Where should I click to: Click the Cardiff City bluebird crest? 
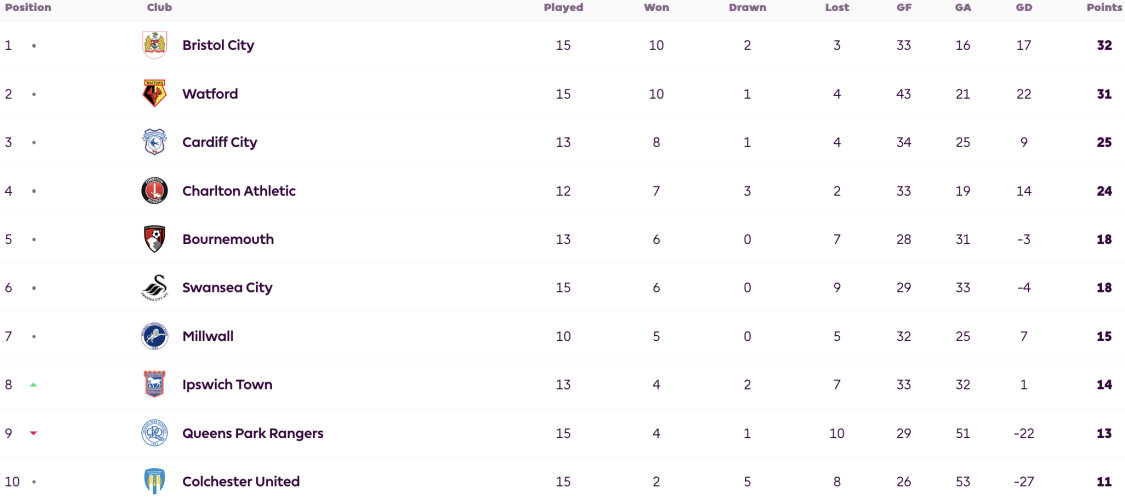154,142
